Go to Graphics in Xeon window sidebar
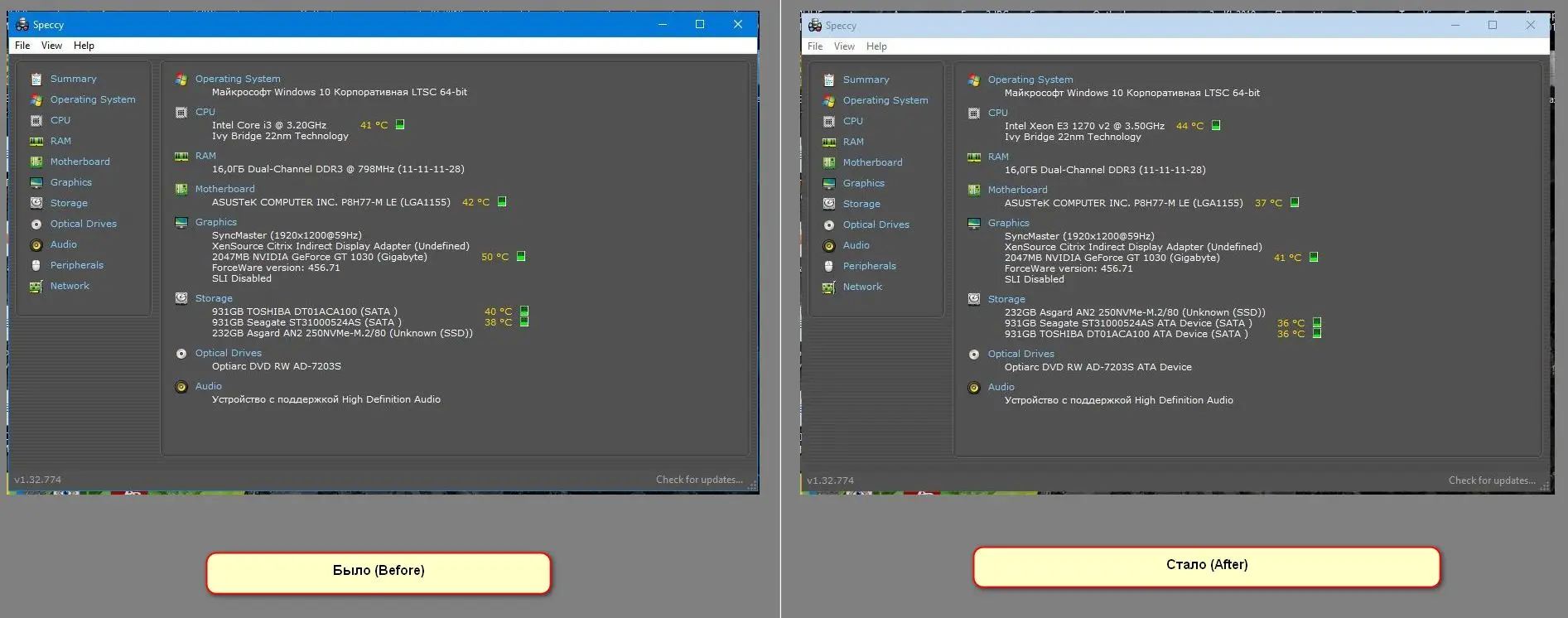The height and width of the screenshot is (618, 1568). [x=864, y=183]
